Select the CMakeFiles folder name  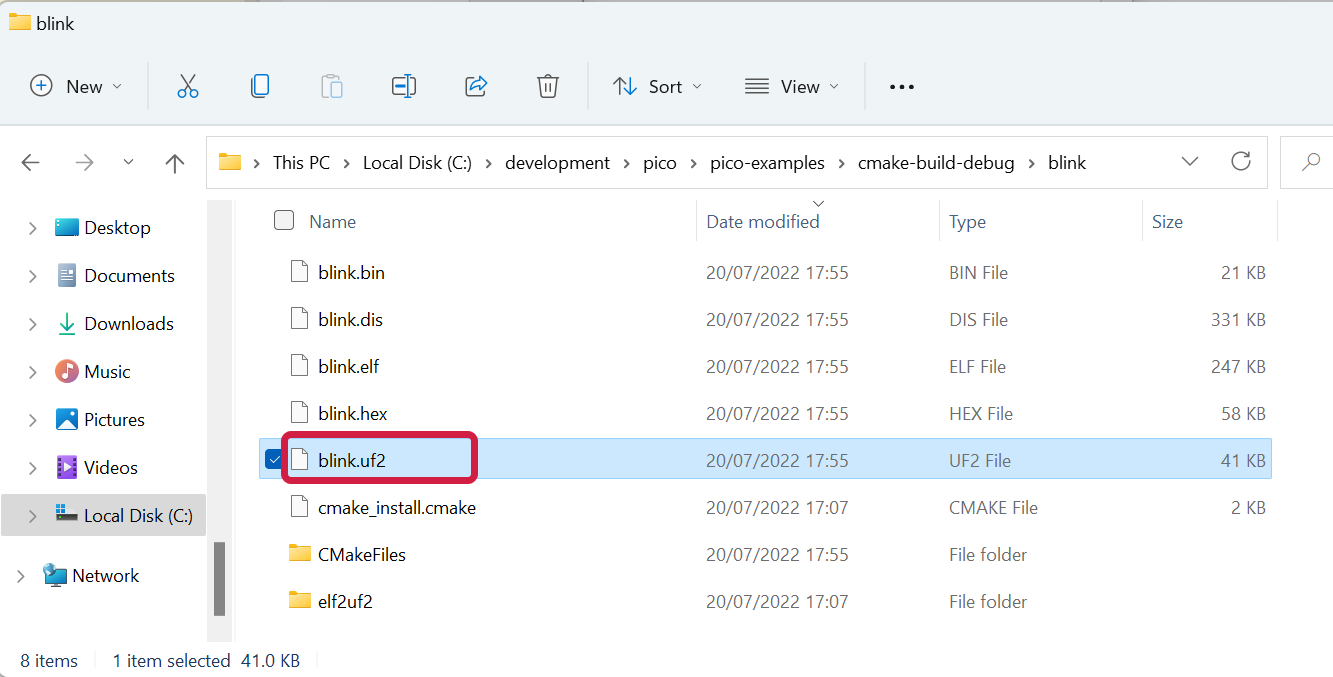coord(361,554)
